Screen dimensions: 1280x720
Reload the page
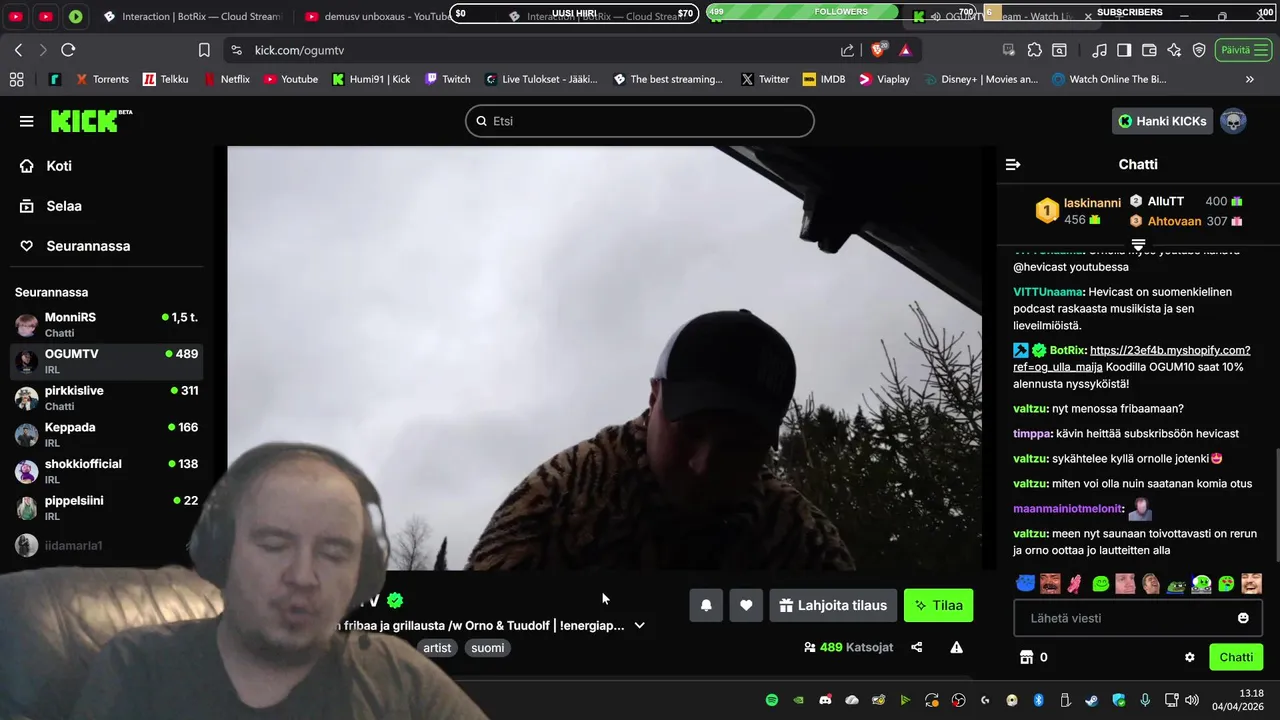click(68, 50)
